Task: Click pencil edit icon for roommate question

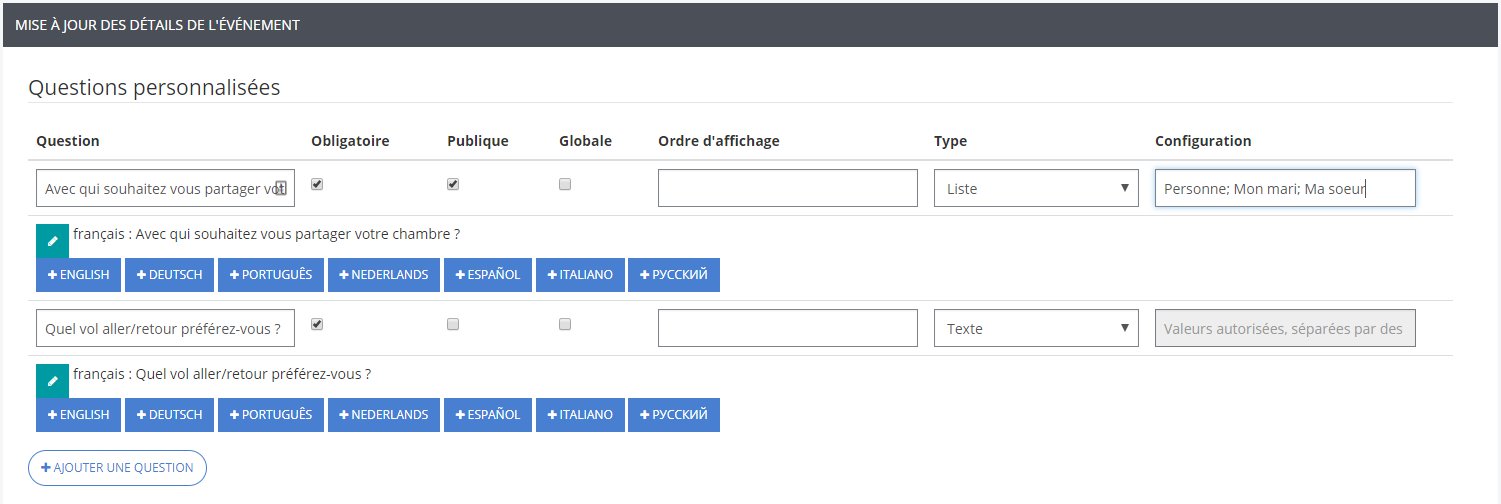Action: [x=53, y=241]
